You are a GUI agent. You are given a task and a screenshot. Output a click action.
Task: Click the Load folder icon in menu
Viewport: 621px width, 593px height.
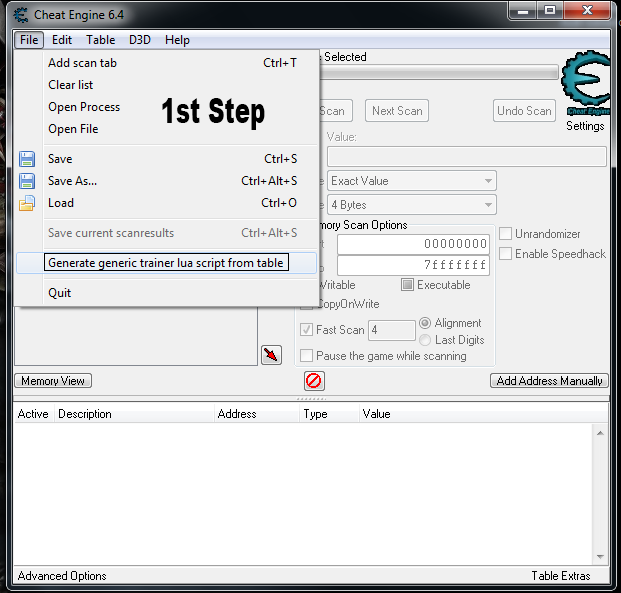(27, 203)
